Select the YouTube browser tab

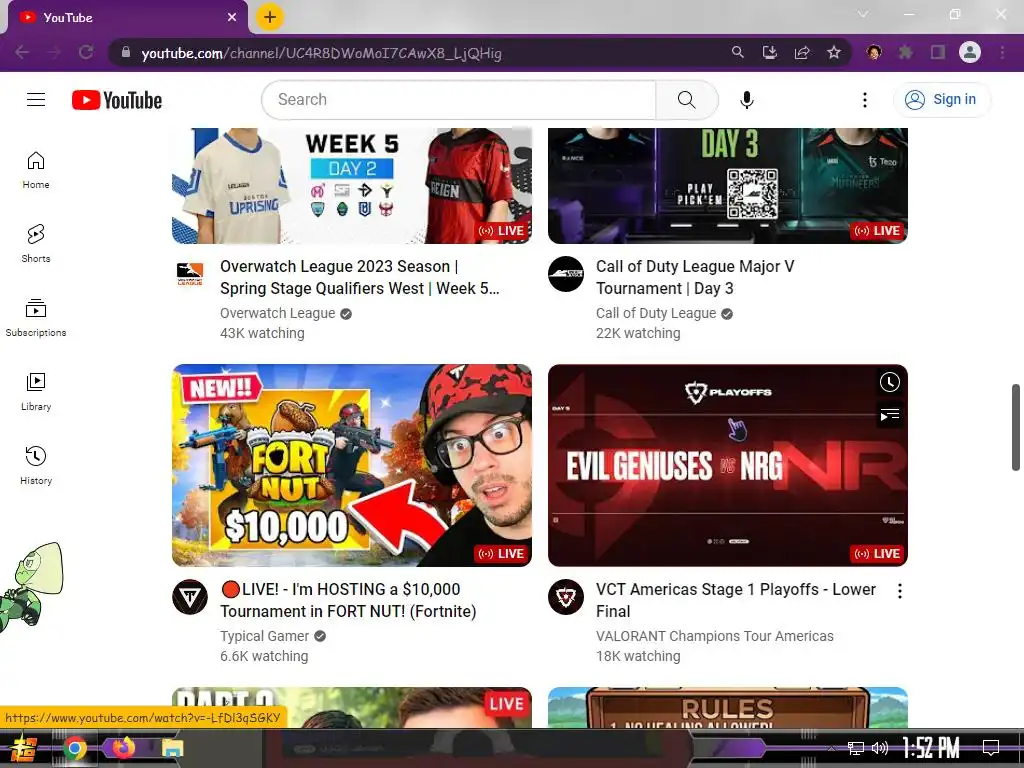(x=127, y=18)
